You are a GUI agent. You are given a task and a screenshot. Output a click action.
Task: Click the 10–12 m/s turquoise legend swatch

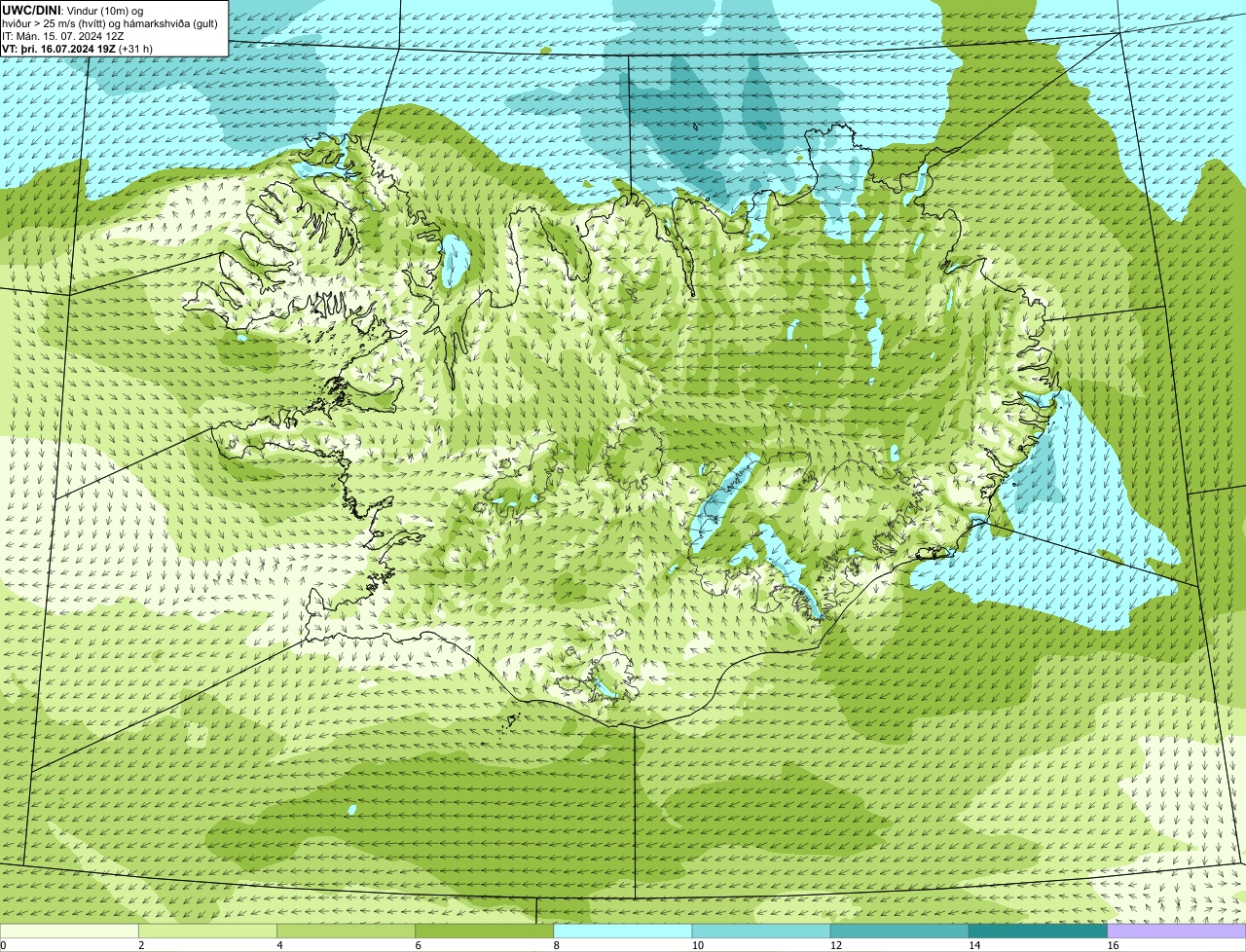761,932
